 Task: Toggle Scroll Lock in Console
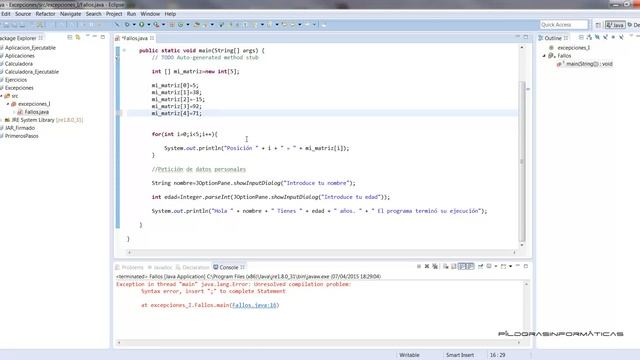click(453, 266)
